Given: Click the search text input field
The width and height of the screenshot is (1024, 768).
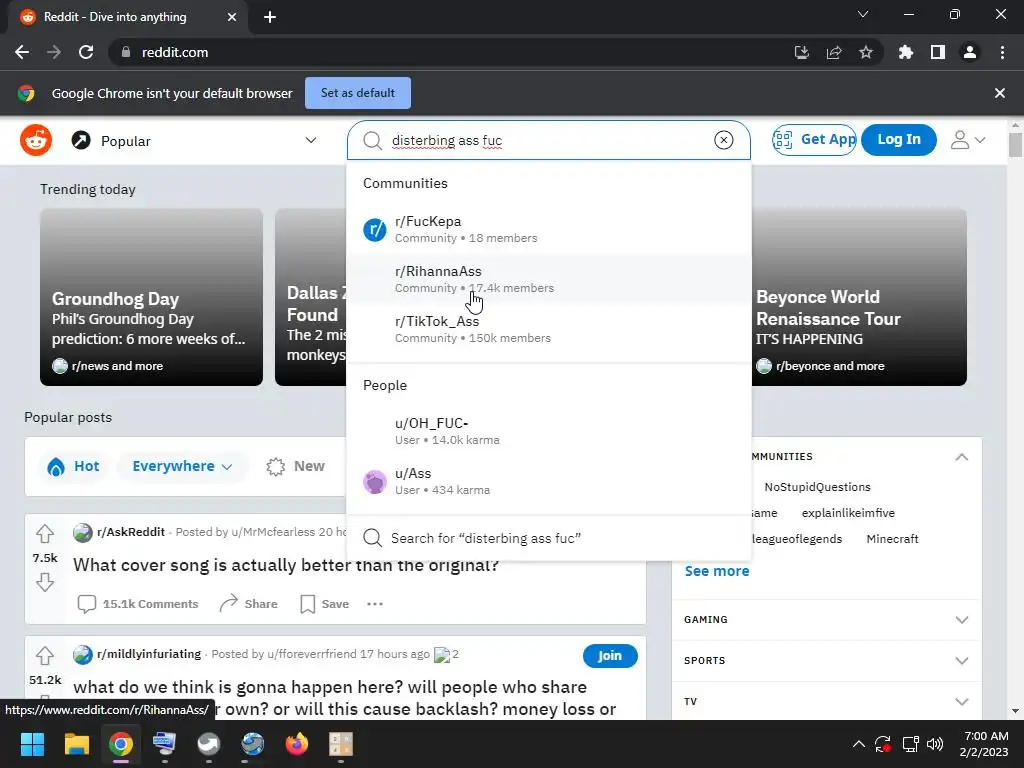Looking at the screenshot, I should (549, 140).
